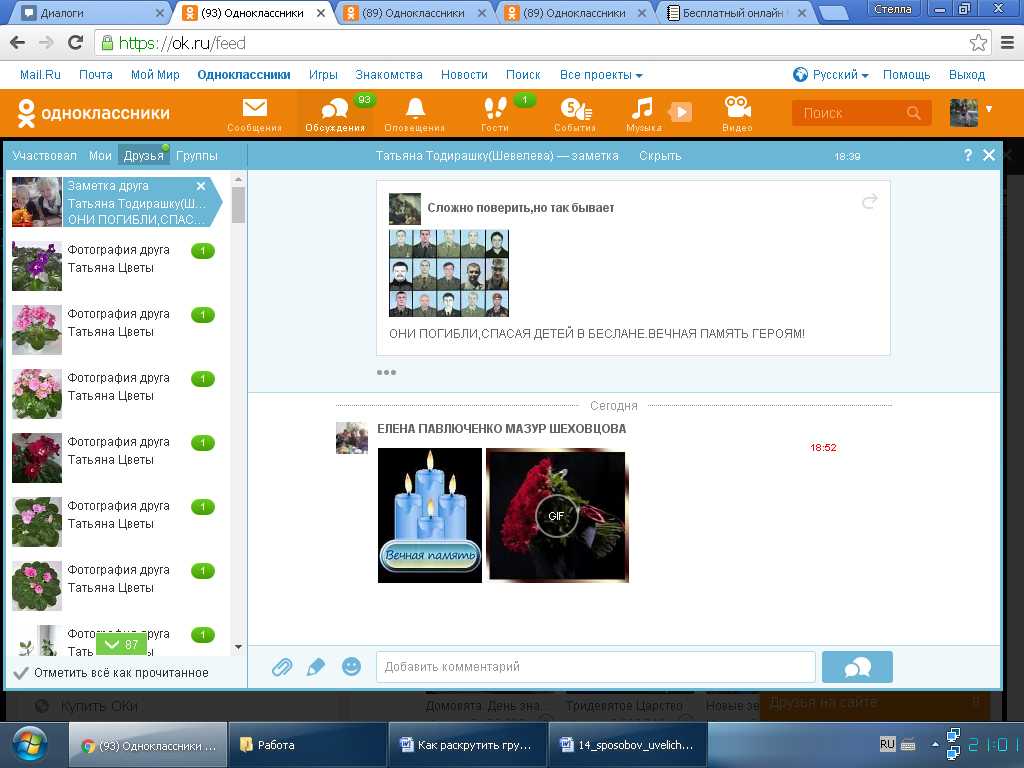Image resolution: width=1024 pixels, height=768 pixels.
Task: Close the discussions panel with X
Action: (x=989, y=155)
